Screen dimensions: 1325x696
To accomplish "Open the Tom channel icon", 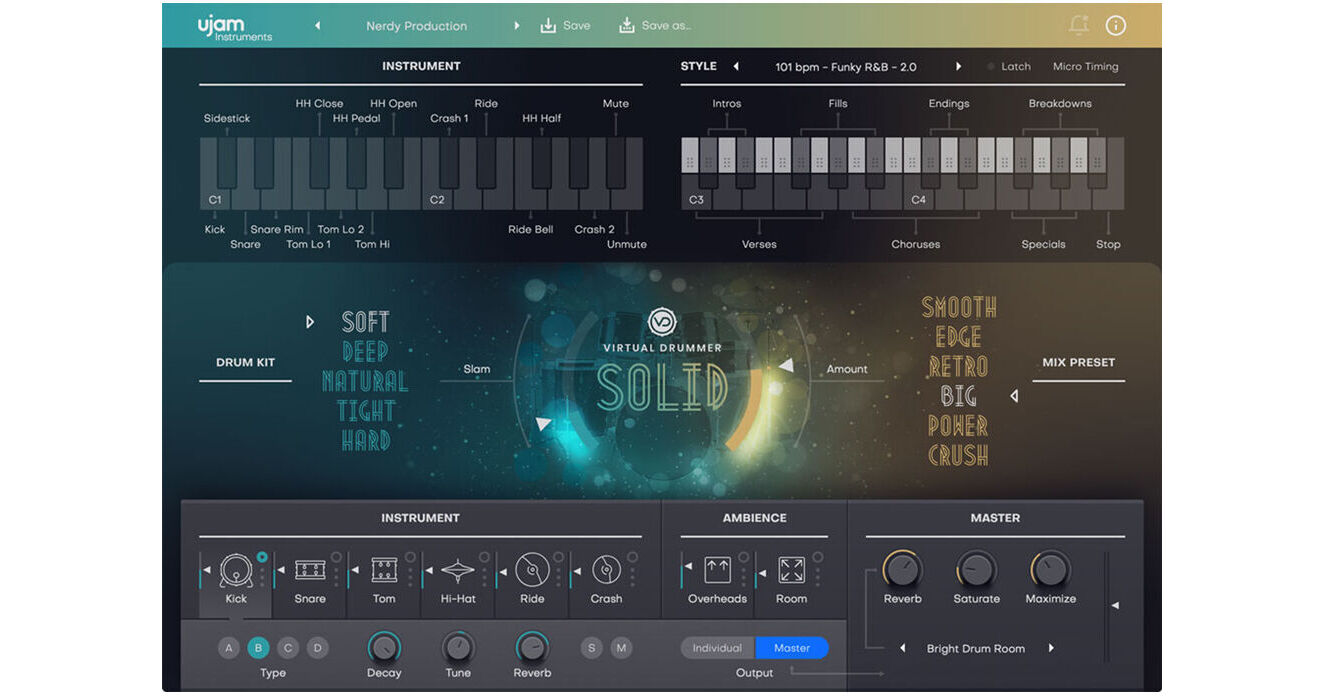I will point(383,570).
